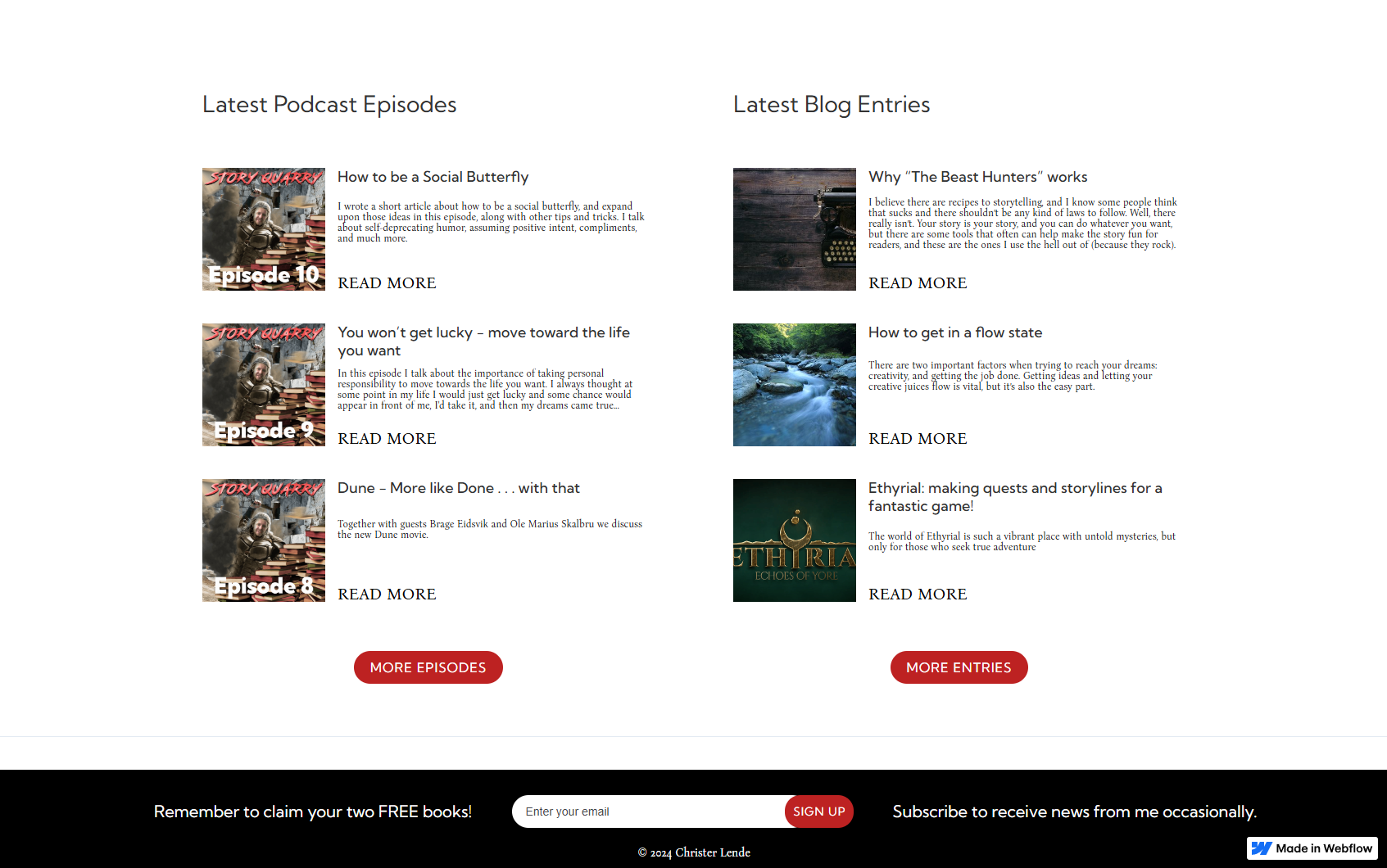Open the Ethyria Echoes of Yore image
This screenshot has width=1387, height=868.
[795, 540]
